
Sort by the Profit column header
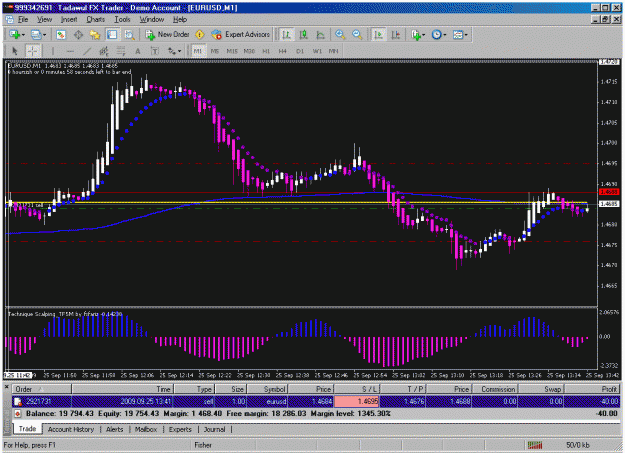coord(592,389)
